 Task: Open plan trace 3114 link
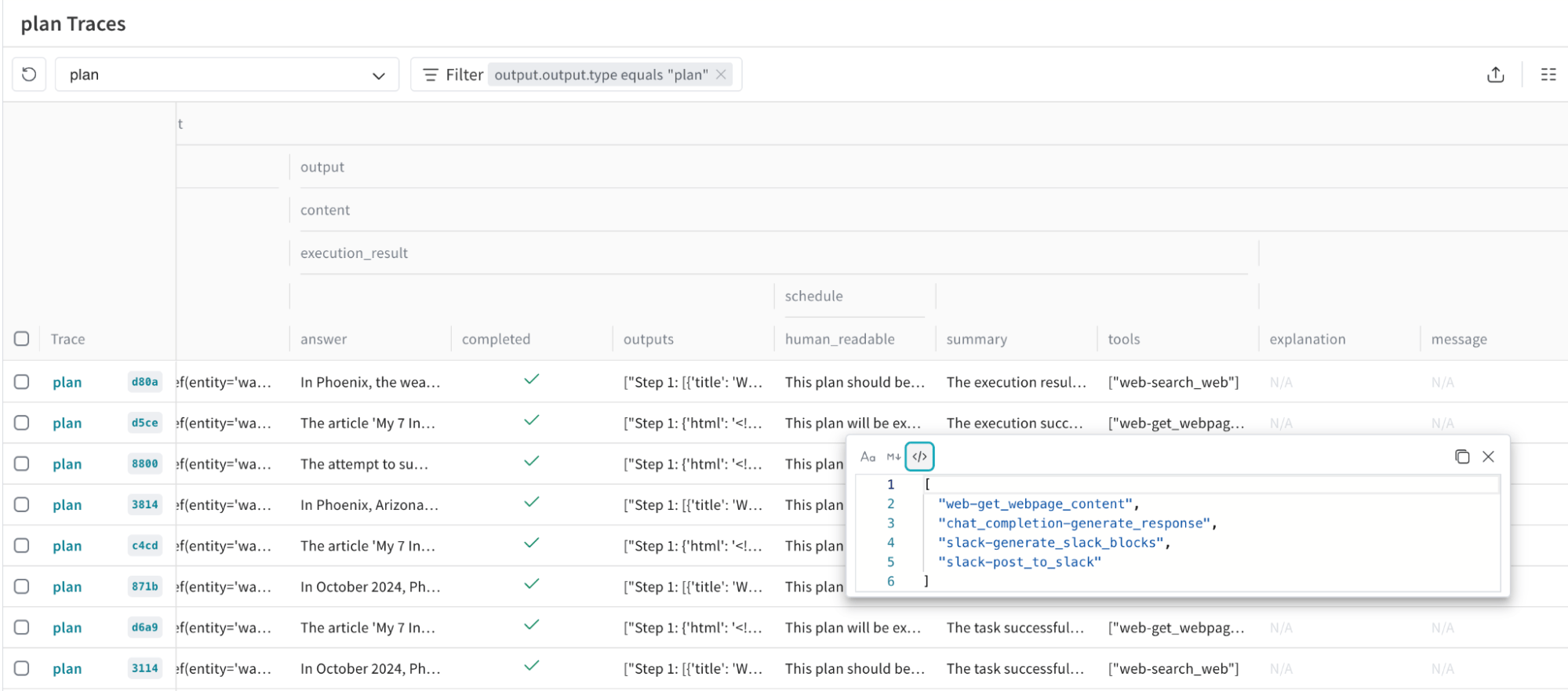[67, 668]
